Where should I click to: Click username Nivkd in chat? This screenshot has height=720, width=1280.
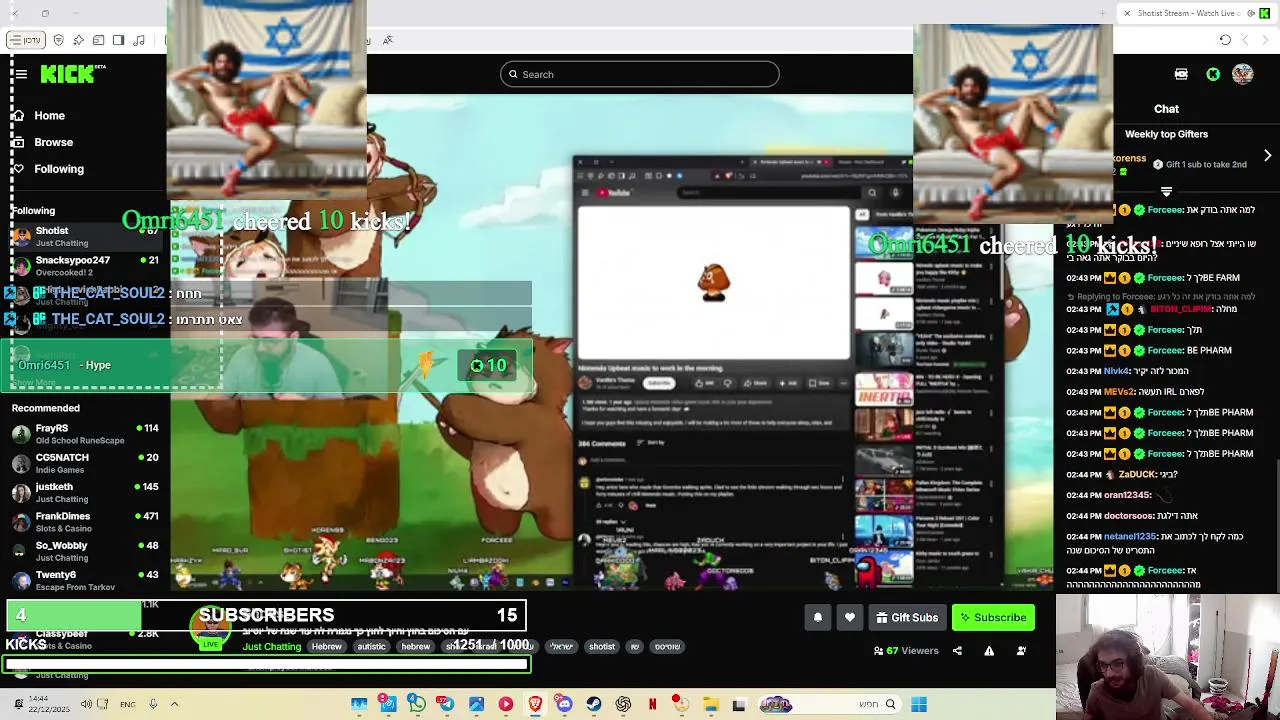pos(1117,371)
